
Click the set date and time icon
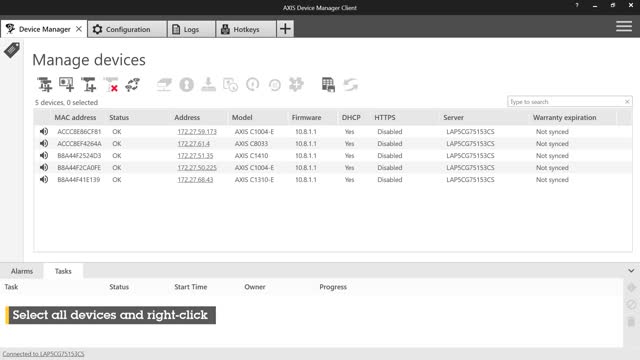[x=231, y=85]
